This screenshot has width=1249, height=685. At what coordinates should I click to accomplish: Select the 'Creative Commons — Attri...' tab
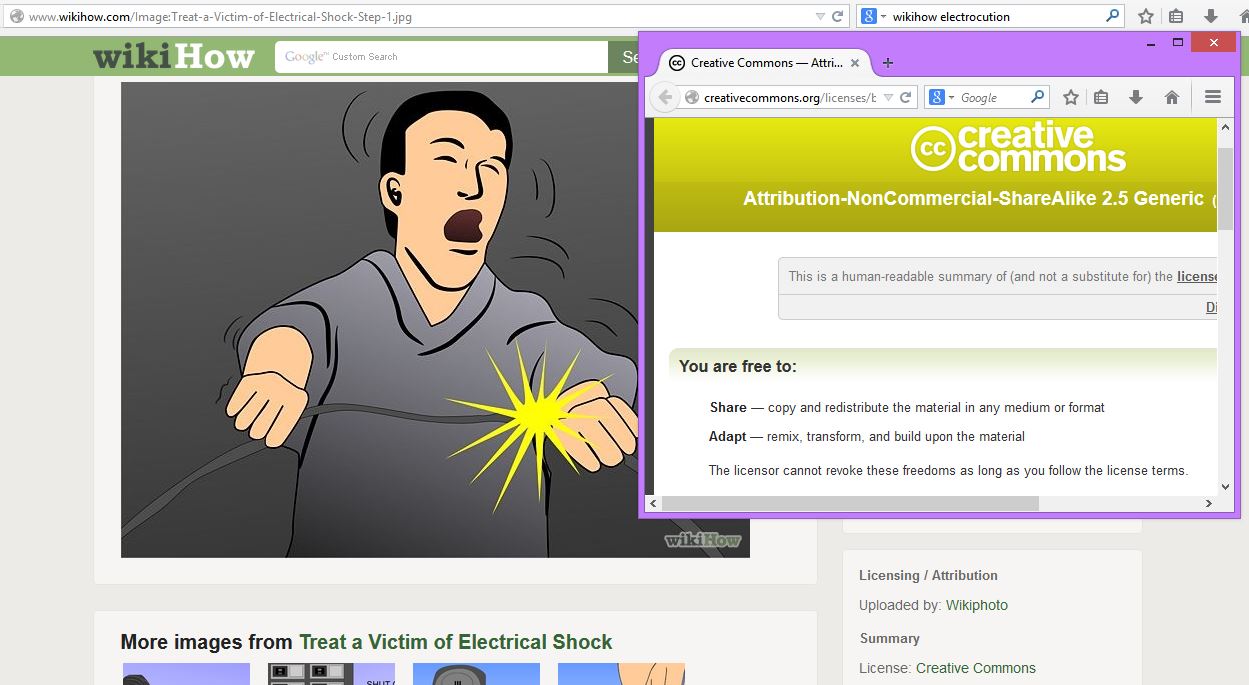point(766,62)
